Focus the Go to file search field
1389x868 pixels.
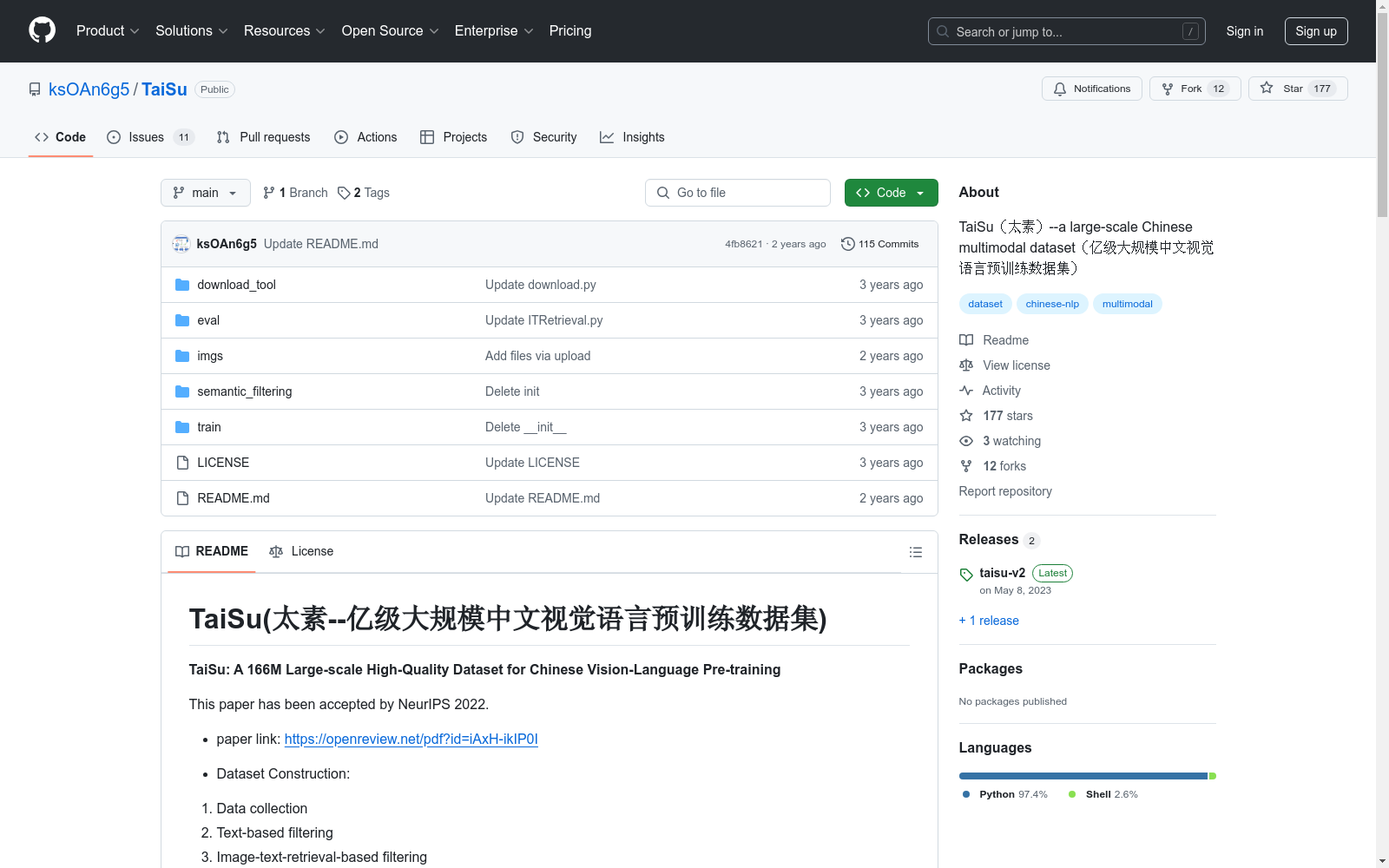[738, 193]
